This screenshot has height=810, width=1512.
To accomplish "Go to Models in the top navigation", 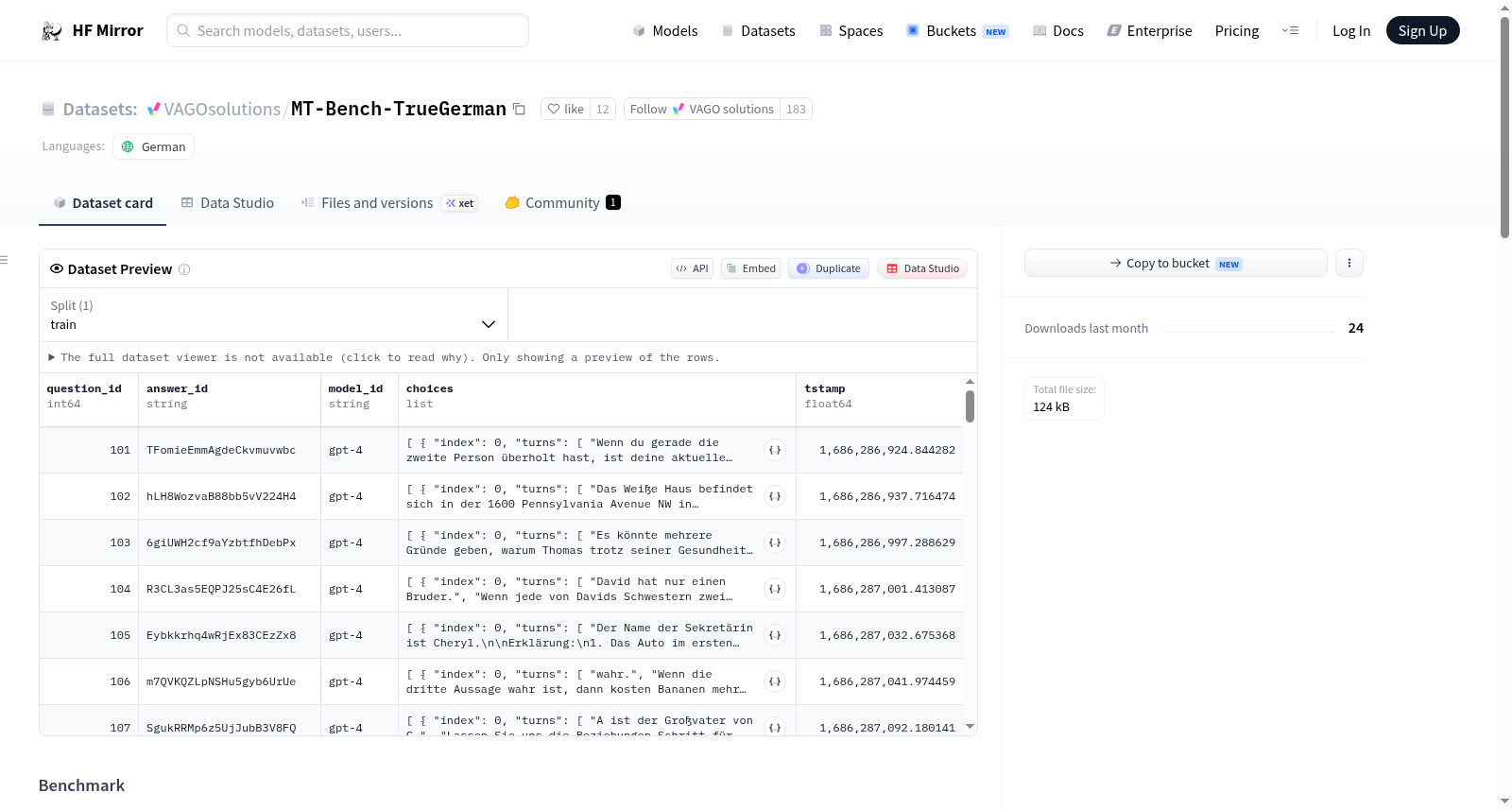I will [665, 30].
